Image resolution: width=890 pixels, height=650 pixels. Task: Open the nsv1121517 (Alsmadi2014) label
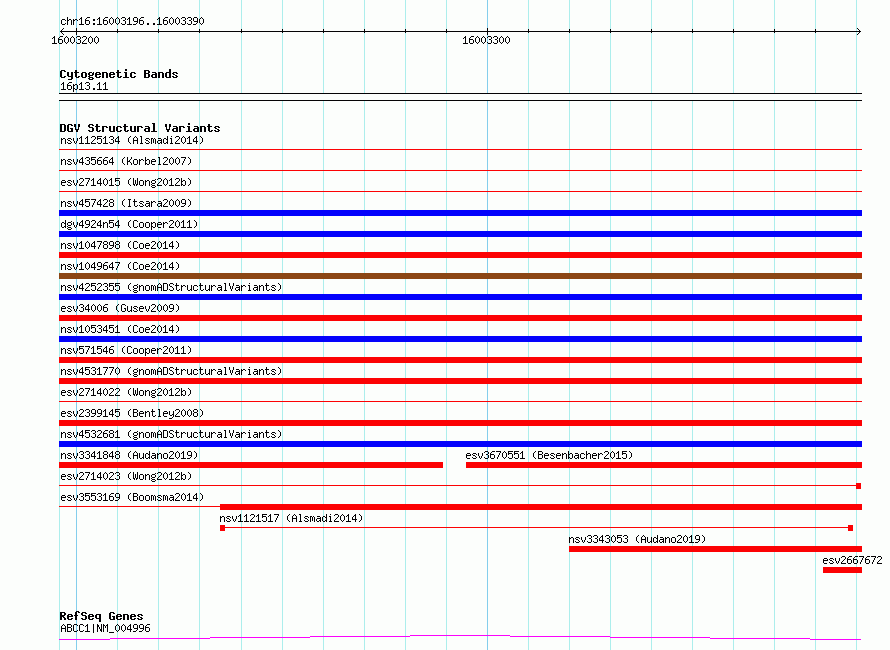(291, 518)
